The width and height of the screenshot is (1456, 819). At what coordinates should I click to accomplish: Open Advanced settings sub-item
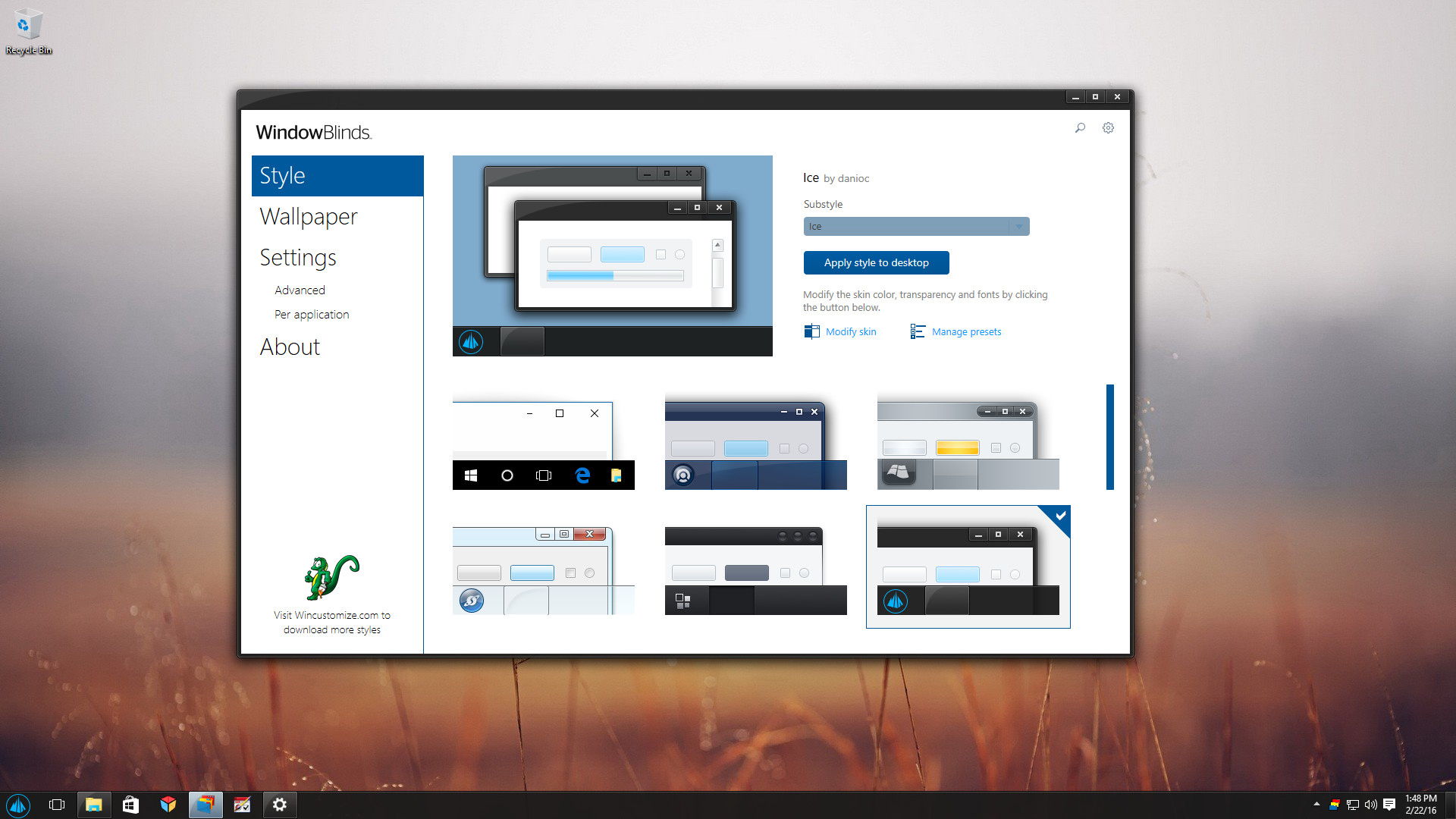(x=300, y=290)
